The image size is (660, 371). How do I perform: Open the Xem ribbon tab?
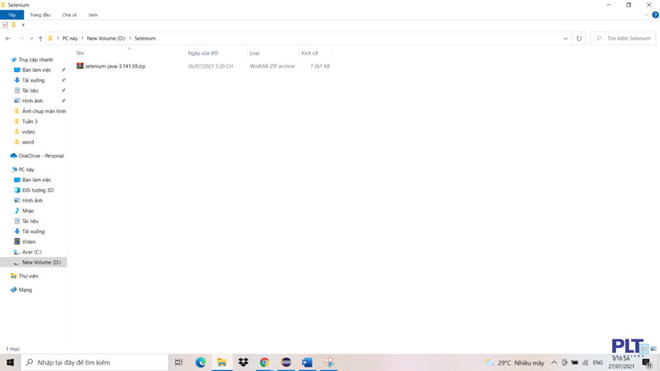click(93, 15)
